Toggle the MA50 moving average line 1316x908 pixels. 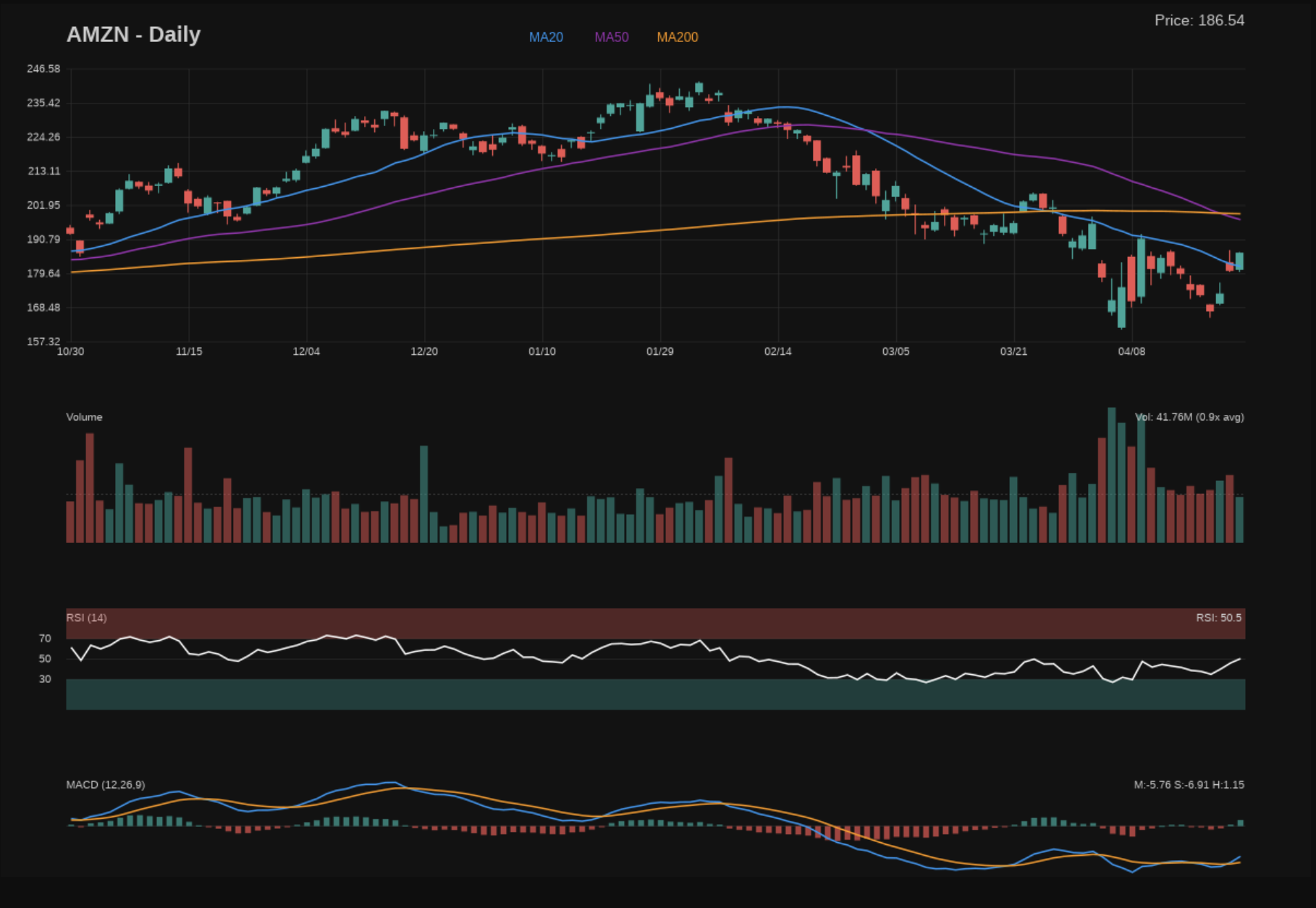click(x=610, y=37)
